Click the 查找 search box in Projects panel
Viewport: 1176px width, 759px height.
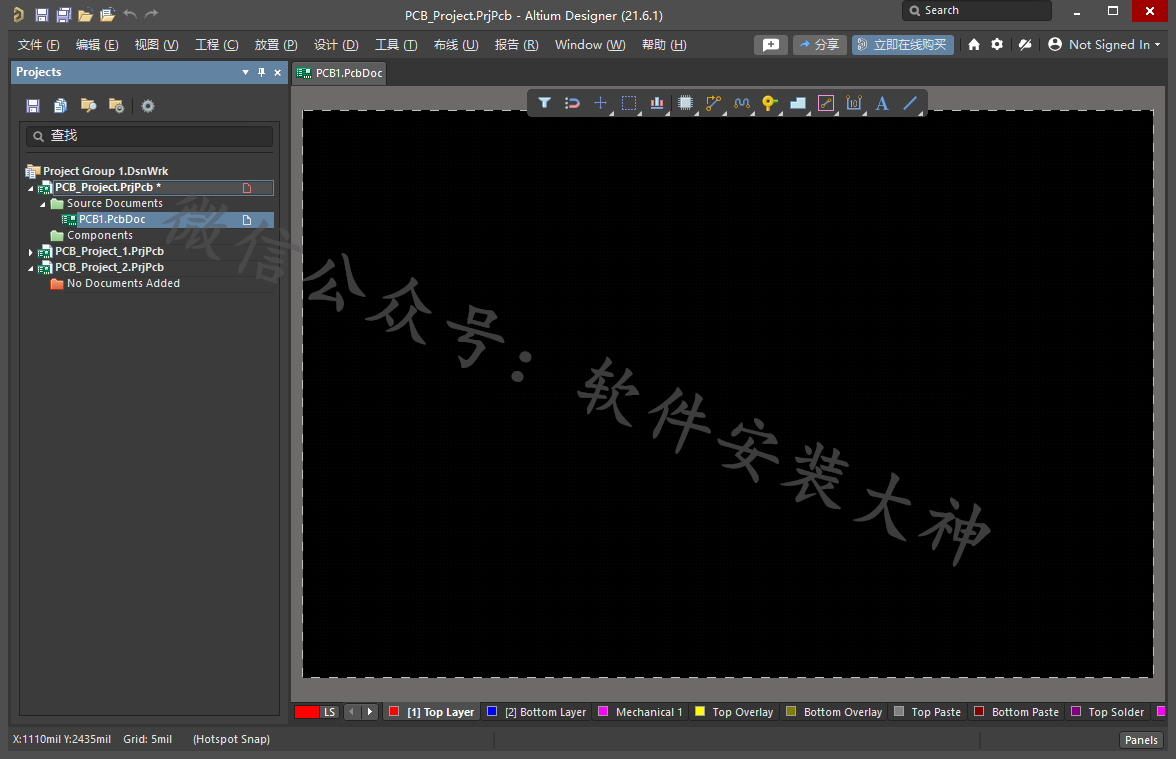[x=150, y=136]
